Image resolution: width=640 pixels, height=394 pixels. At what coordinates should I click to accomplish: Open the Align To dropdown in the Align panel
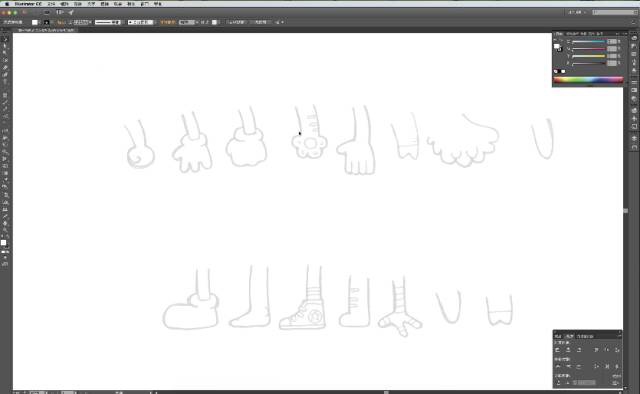(x=616, y=382)
